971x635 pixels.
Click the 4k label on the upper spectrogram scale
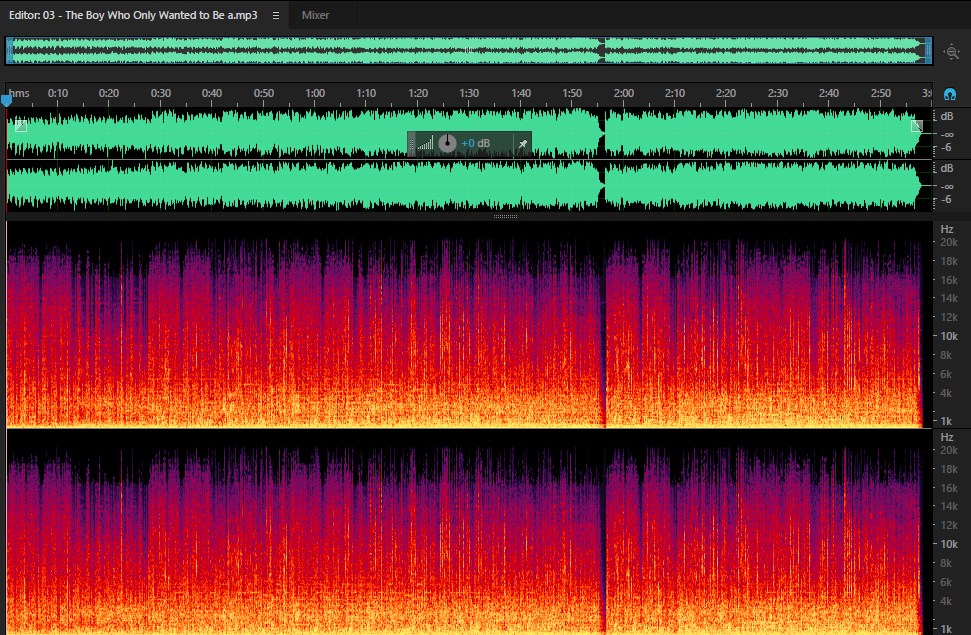point(946,393)
